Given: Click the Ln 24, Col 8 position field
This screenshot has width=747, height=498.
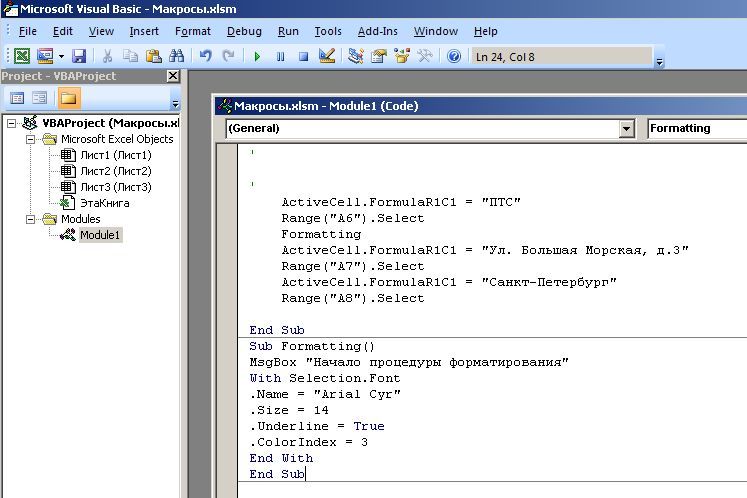Looking at the screenshot, I should (x=562, y=57).
